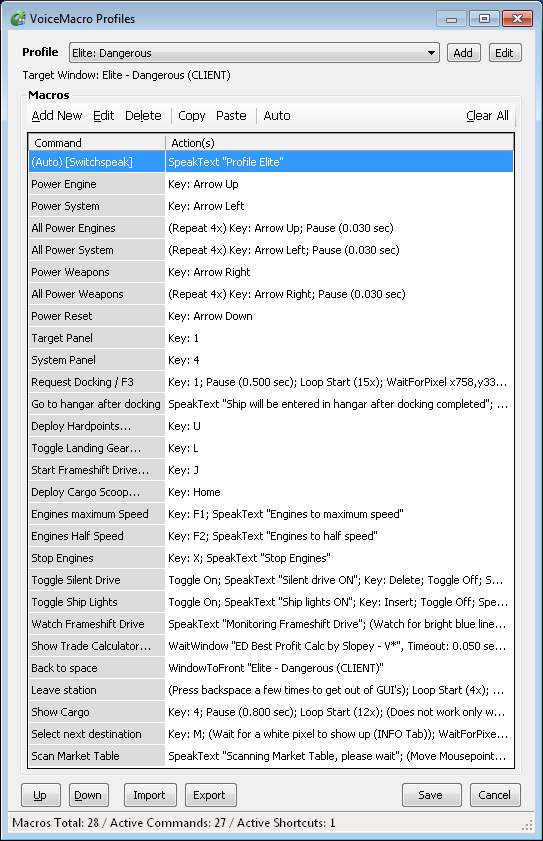Sort by the Command column header

(97, 143)
